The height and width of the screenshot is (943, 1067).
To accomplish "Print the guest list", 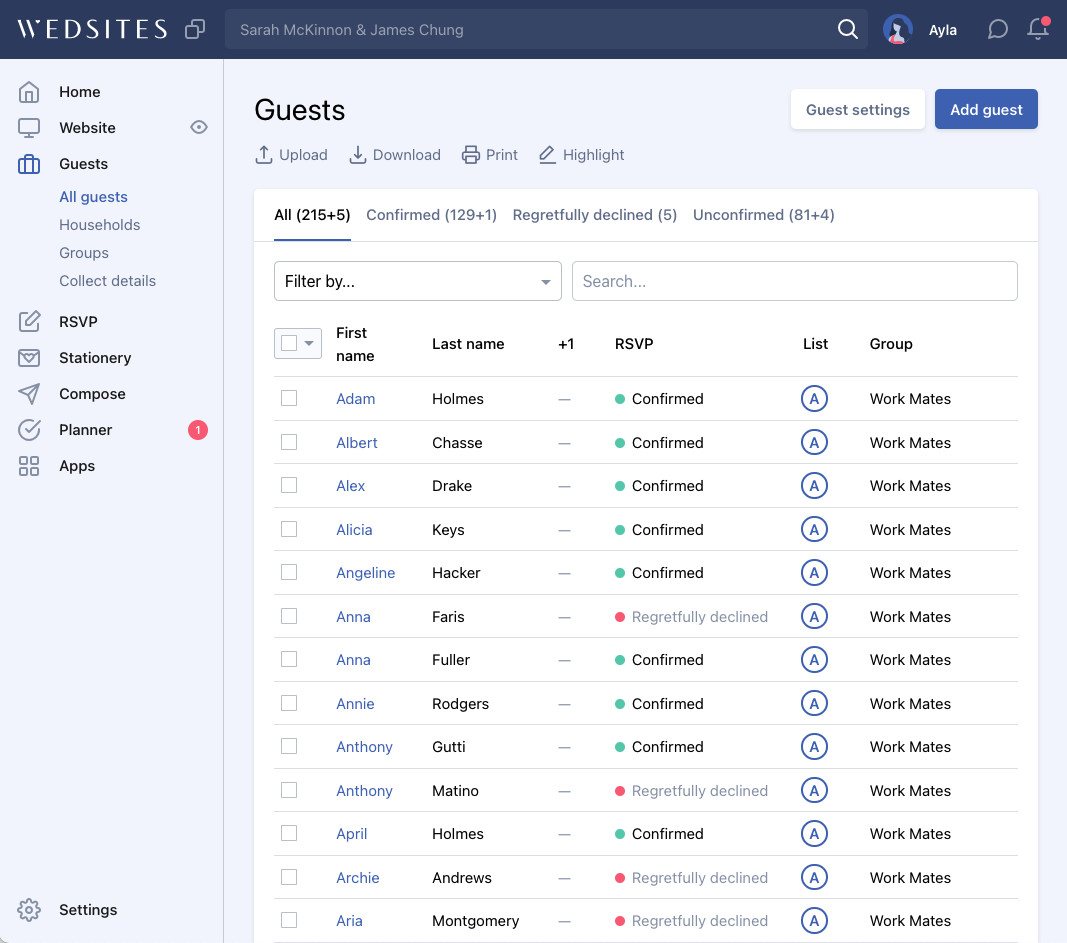I will pos(471,155).
